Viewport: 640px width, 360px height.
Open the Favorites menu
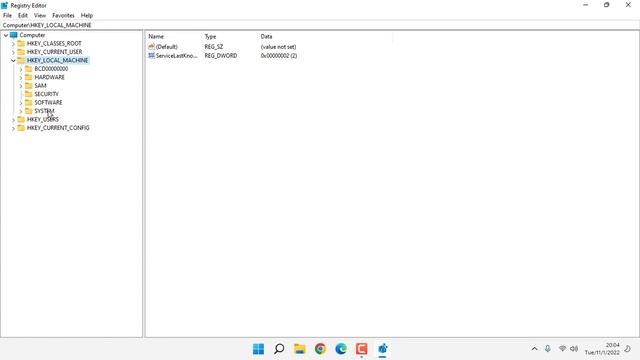(63, 16)
